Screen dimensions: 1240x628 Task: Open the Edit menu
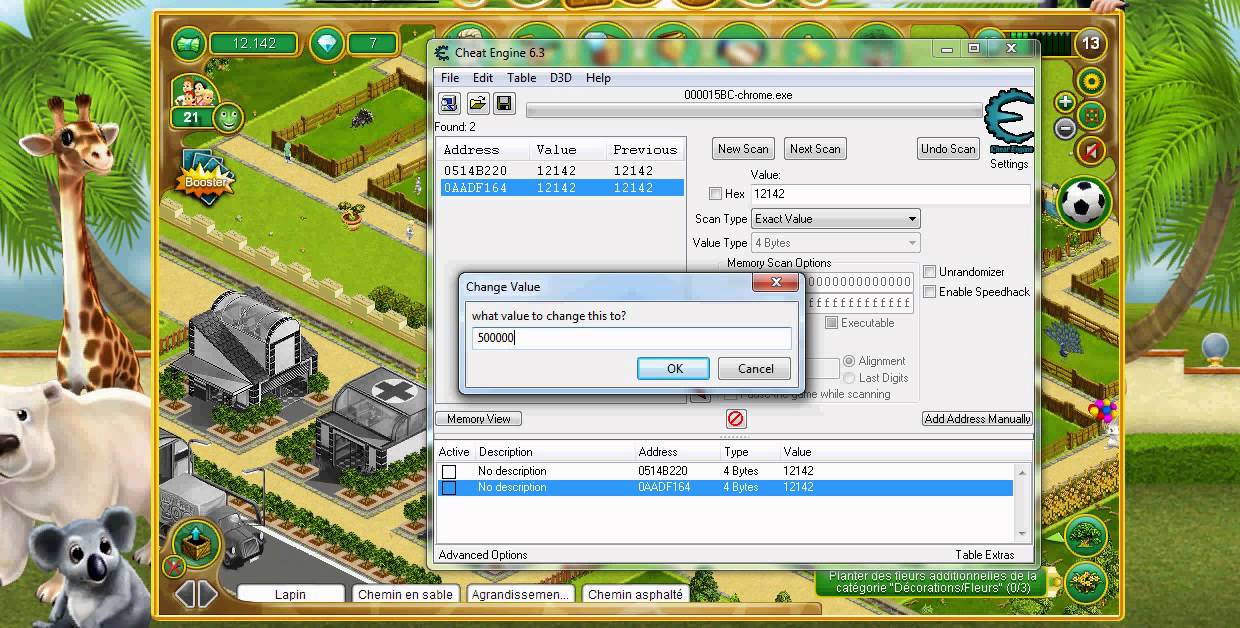click(x=483, y=78)
